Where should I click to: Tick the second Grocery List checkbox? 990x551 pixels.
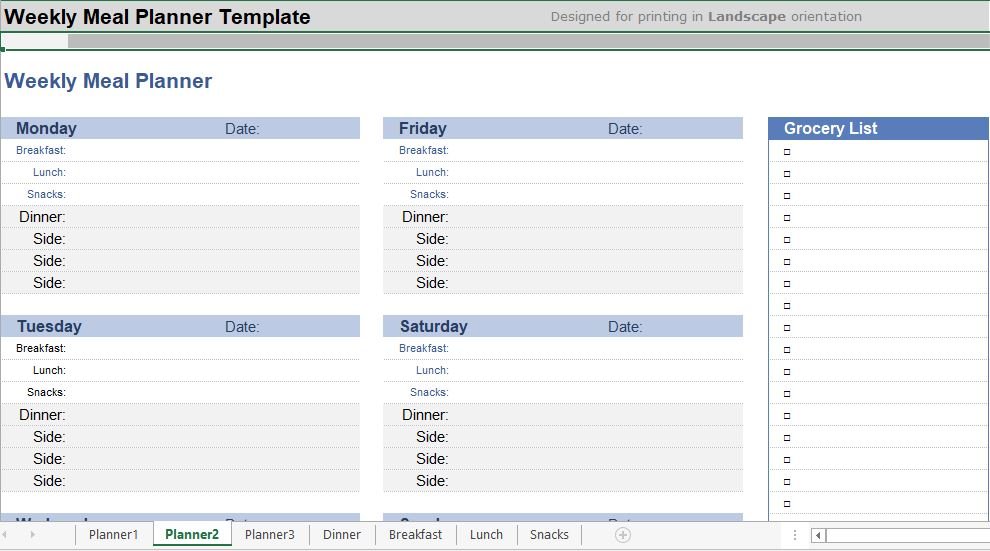[787, 174]
